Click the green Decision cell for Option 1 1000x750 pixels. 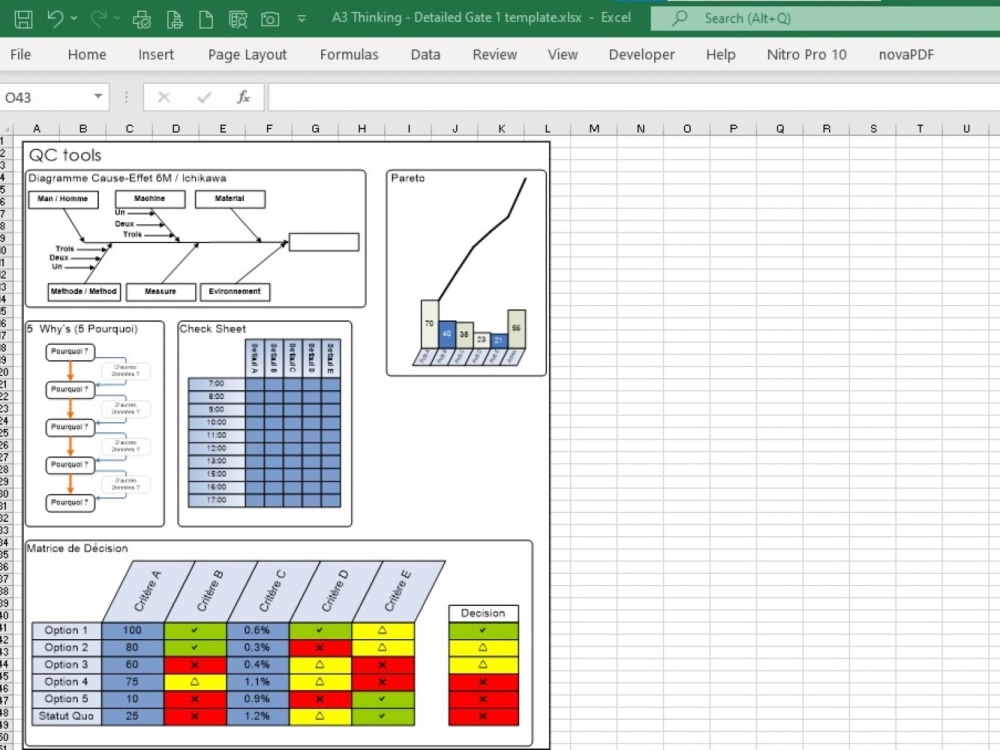tap(483, 631)
